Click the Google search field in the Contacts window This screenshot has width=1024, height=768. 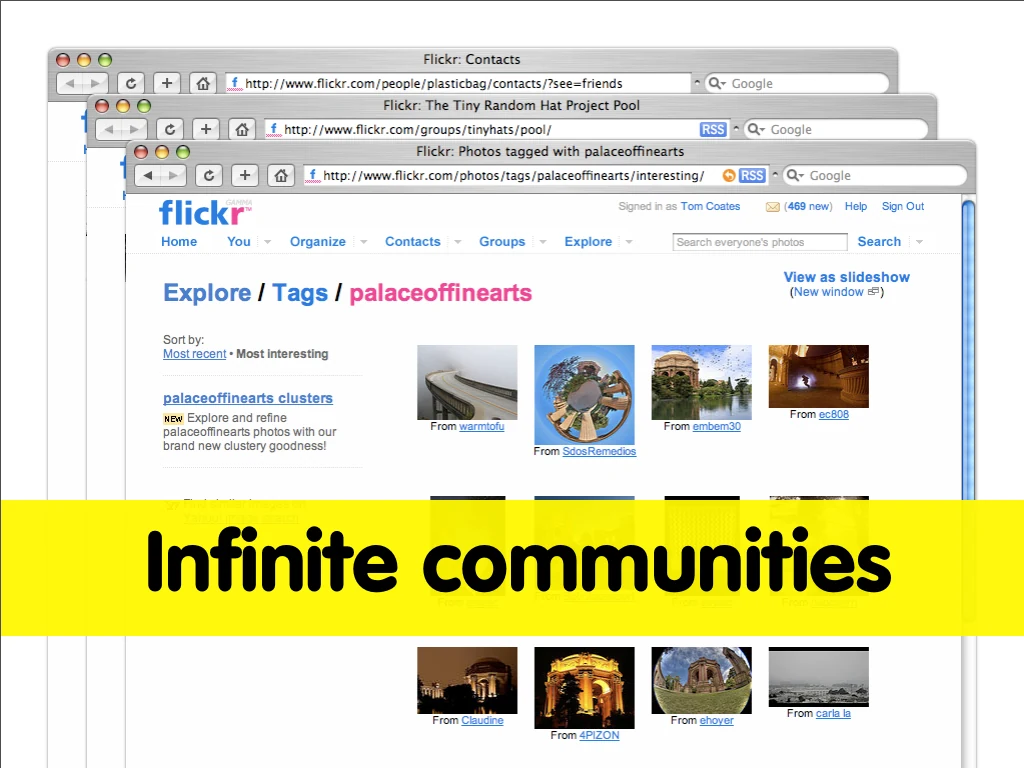pyautogui.click(x=797, y=83)
